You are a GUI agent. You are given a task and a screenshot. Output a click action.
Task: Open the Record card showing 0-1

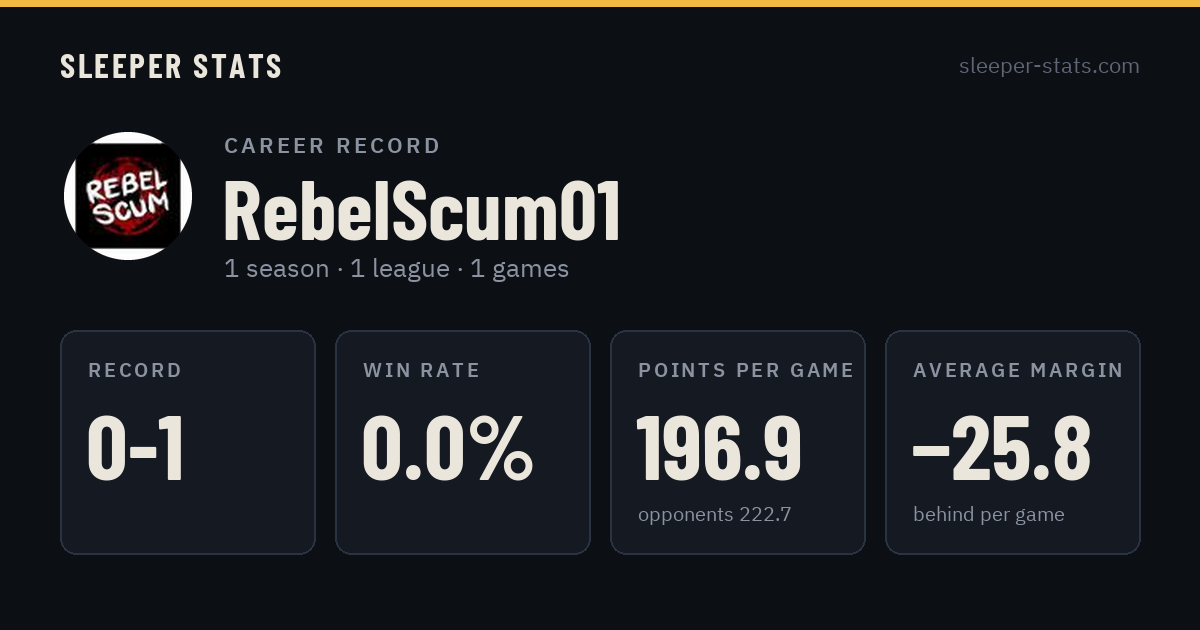coord(188,442)
